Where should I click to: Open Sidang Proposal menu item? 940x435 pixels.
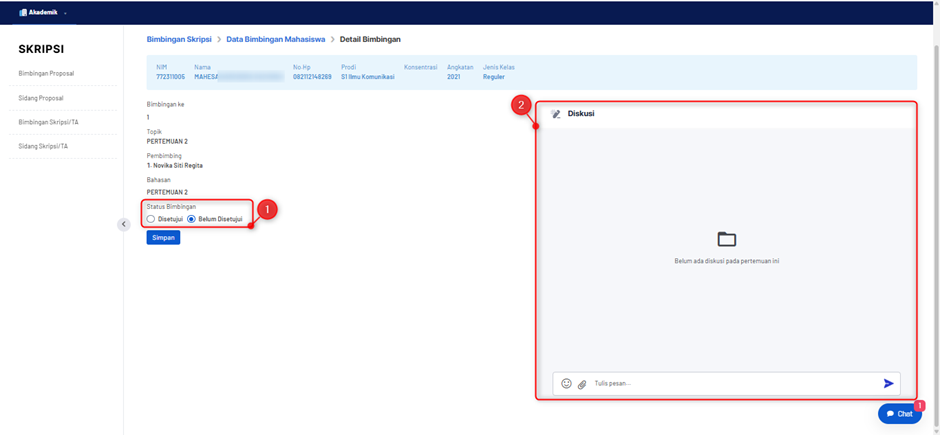pos(41,98)
